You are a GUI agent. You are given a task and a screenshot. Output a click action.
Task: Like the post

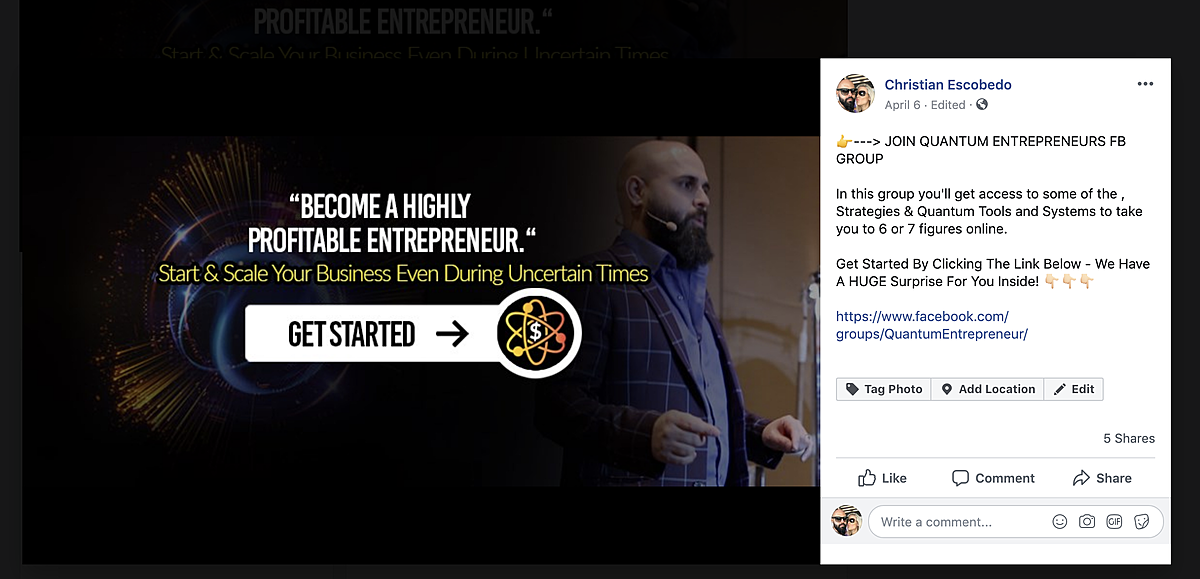click(882, 478)
